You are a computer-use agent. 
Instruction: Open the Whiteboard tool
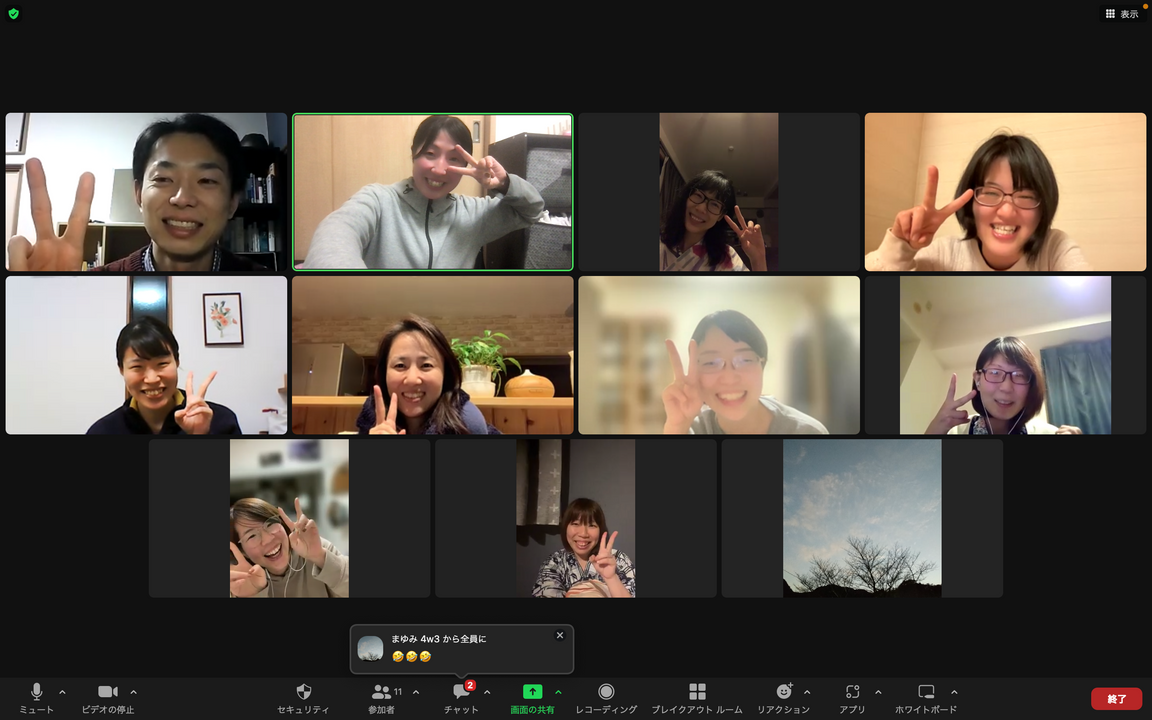point(926,692)
